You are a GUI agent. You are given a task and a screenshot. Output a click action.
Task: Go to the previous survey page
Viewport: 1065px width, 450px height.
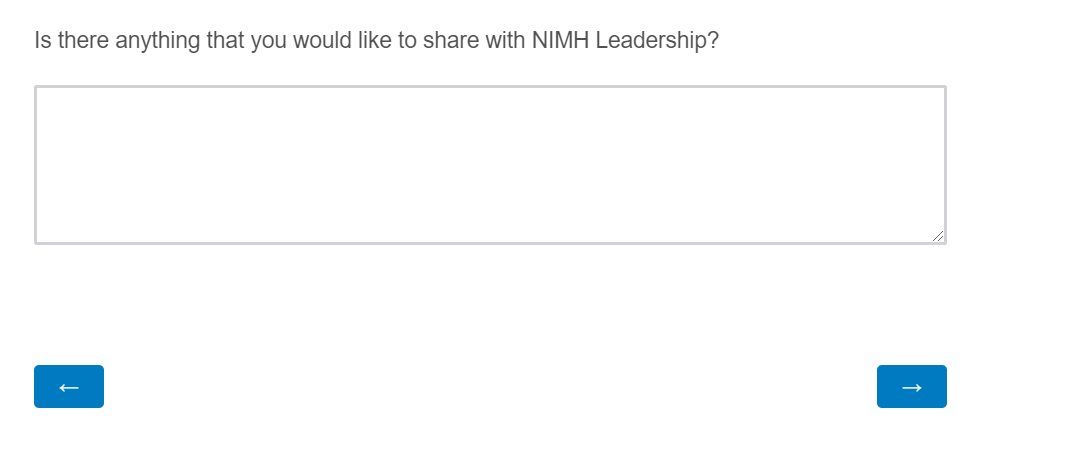coord(69,387)
